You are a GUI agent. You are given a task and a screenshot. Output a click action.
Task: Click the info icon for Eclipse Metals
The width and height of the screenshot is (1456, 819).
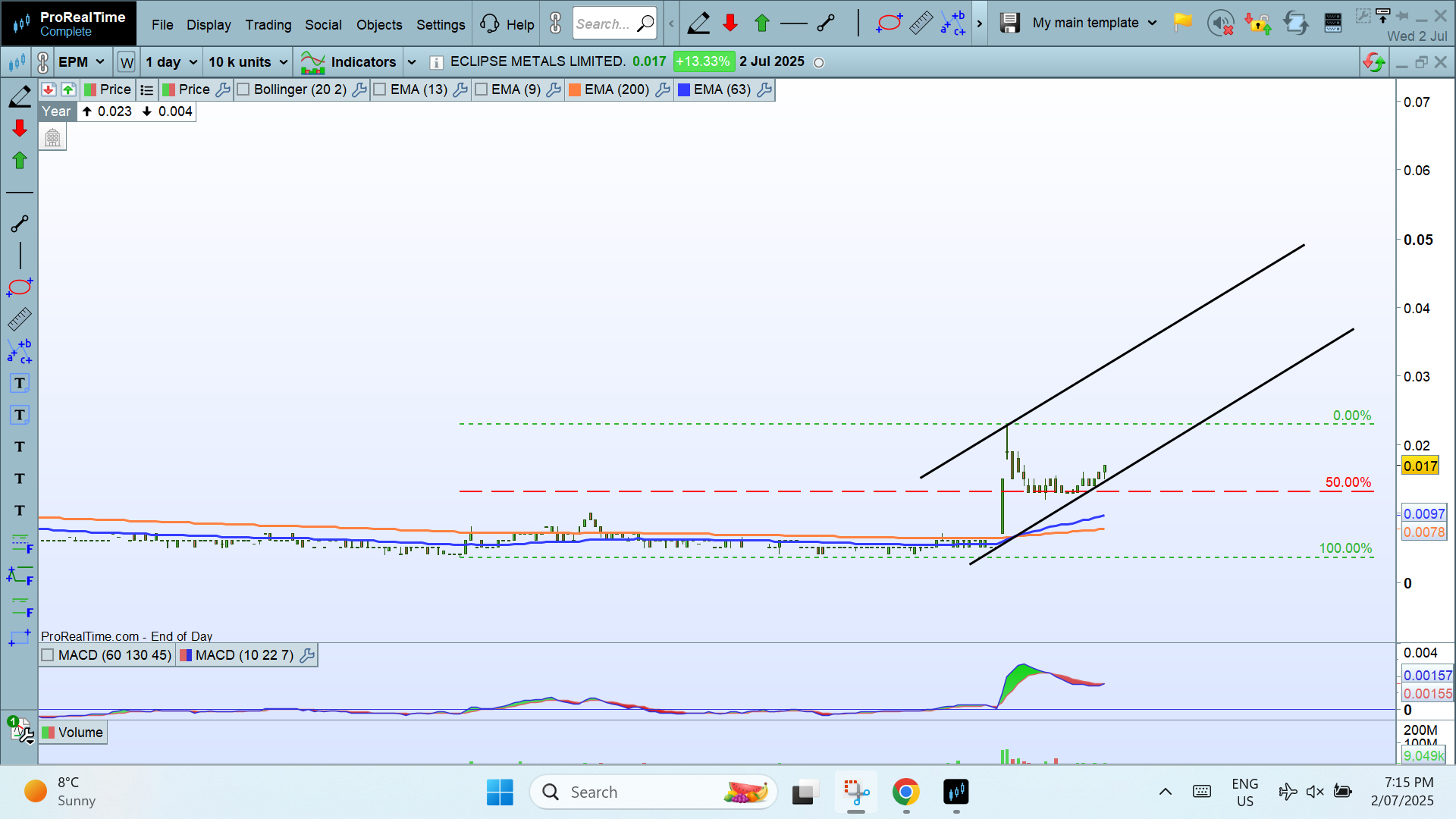pos(436,63)
